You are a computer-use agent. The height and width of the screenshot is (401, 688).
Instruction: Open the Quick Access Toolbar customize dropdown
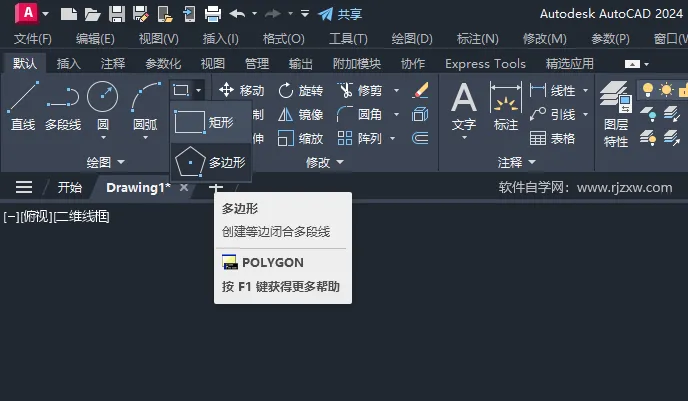(305, 14)
